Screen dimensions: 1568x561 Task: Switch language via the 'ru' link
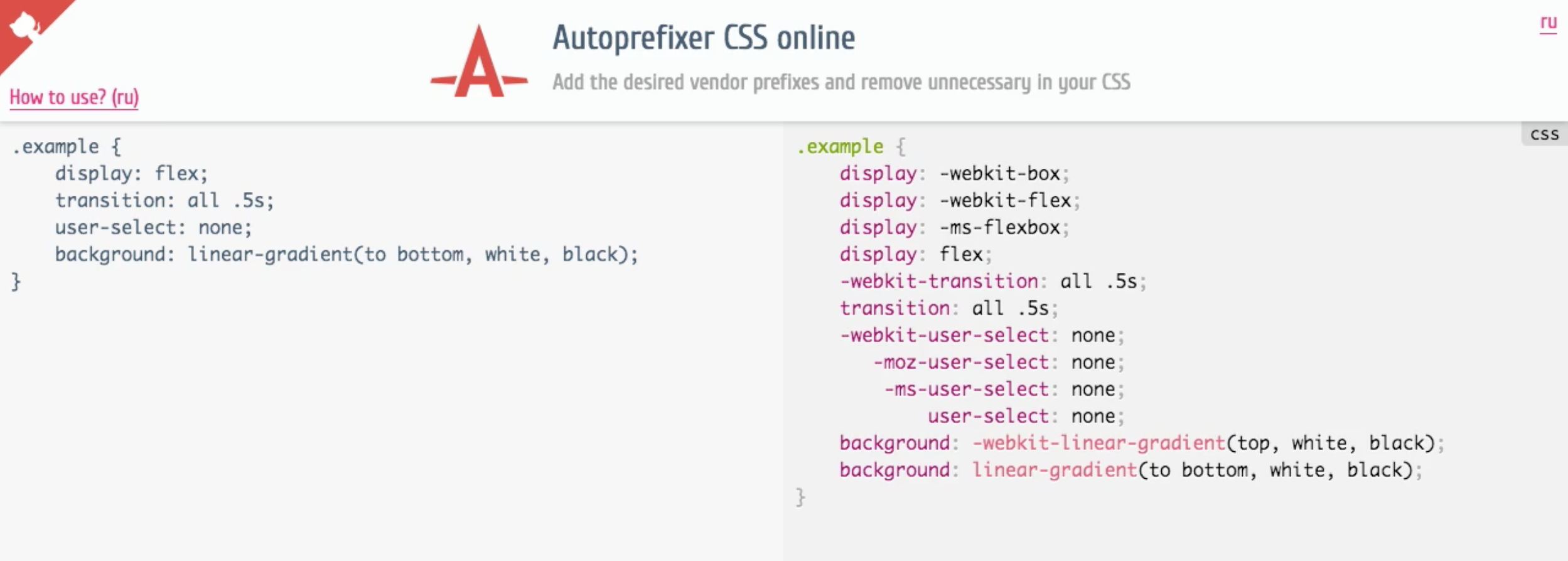[x=1548, y=23]
